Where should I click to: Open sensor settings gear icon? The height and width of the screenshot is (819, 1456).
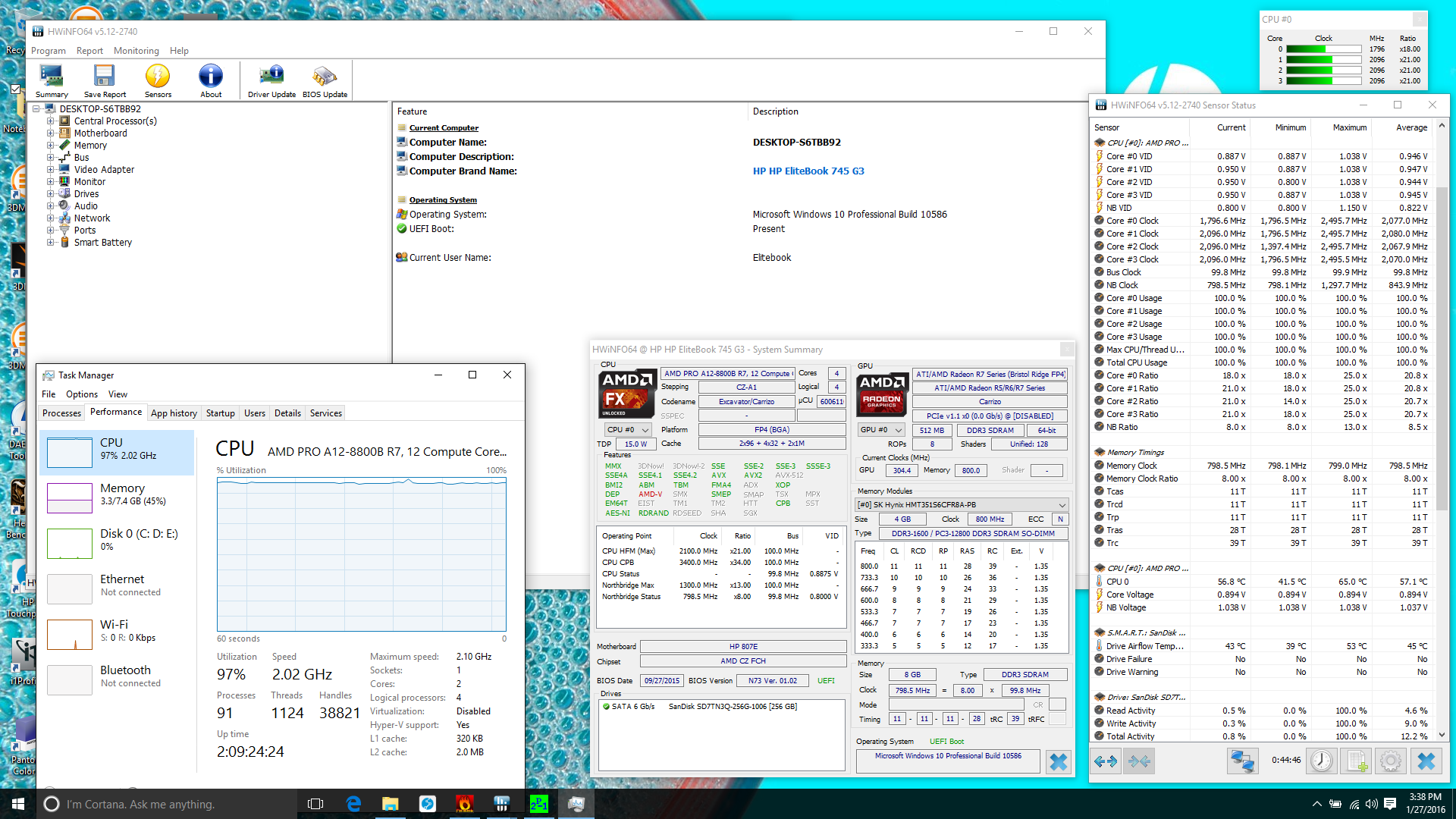[1391, 761]
